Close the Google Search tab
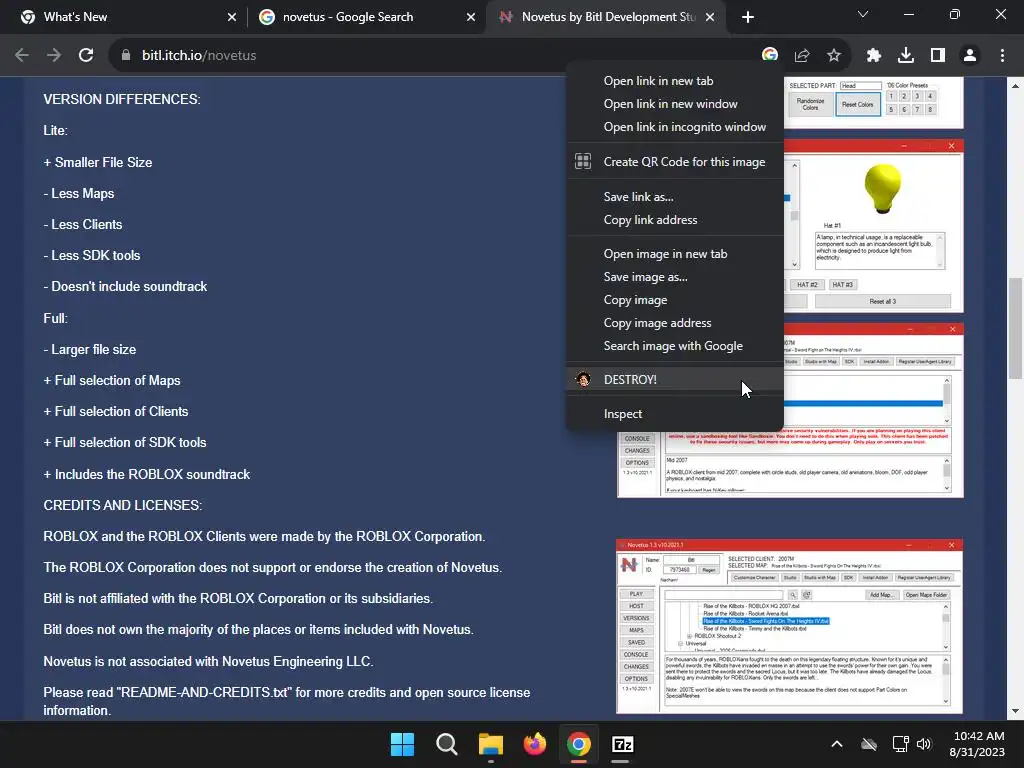Screen dimensions: 1024x768 471,17
